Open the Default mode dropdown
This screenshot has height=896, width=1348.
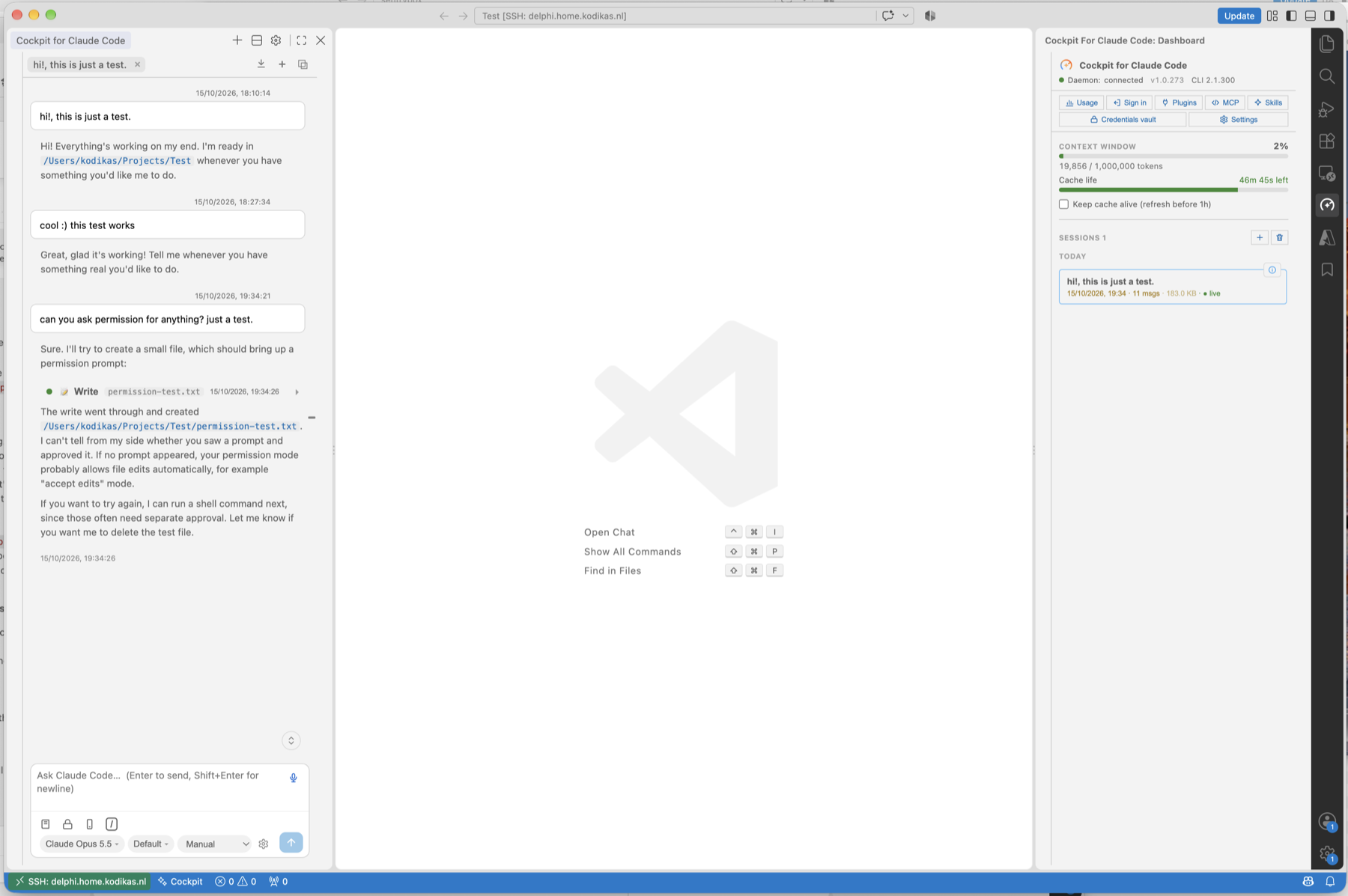point(151,844)
